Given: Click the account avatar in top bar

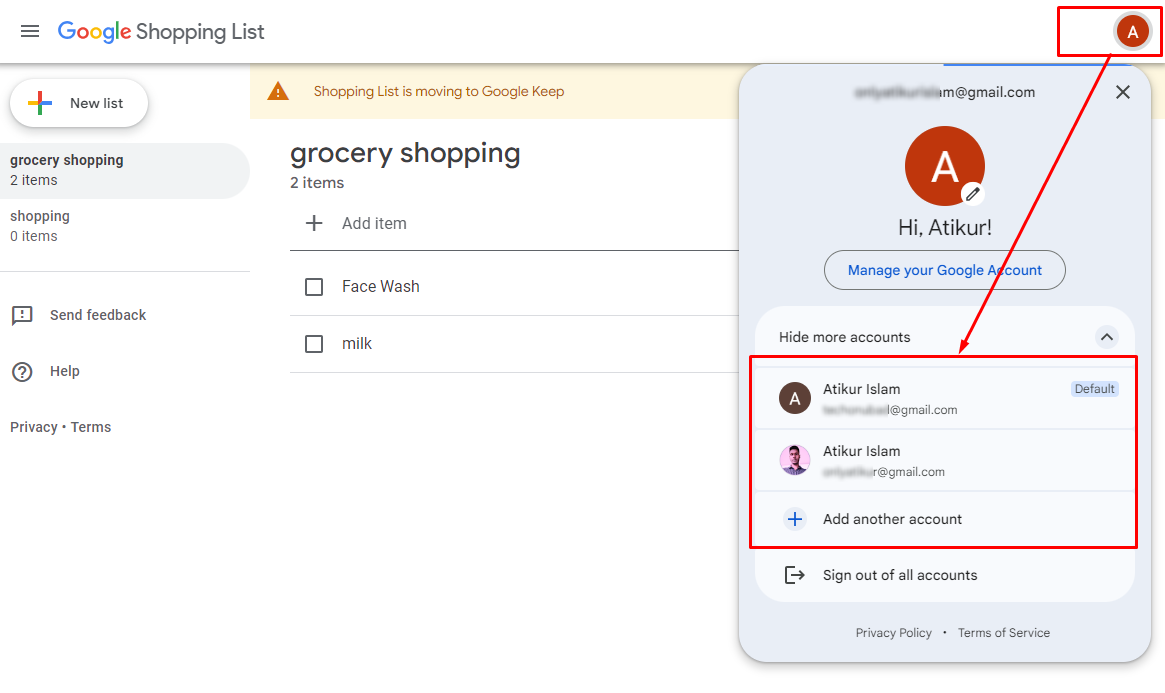Looking at the screenshot, I should click(x=1132, y=32).
